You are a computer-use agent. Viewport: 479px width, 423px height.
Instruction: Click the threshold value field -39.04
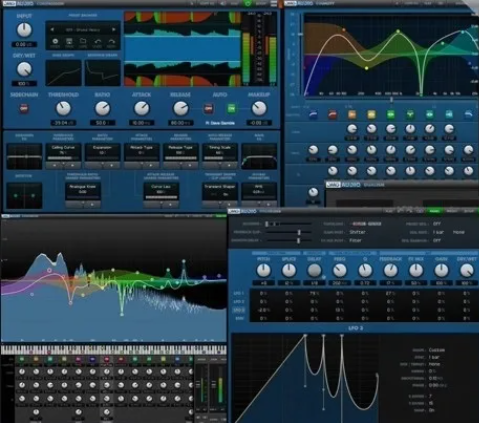pyautogui.click(x=63, y=123)
